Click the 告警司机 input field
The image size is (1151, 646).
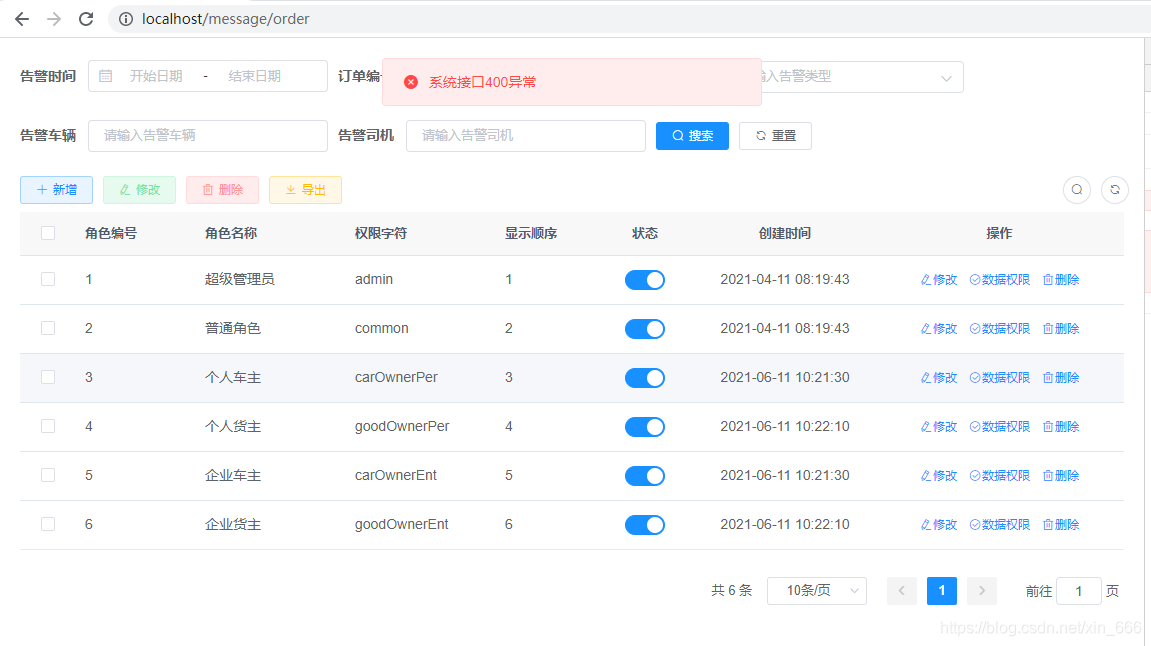525,135
